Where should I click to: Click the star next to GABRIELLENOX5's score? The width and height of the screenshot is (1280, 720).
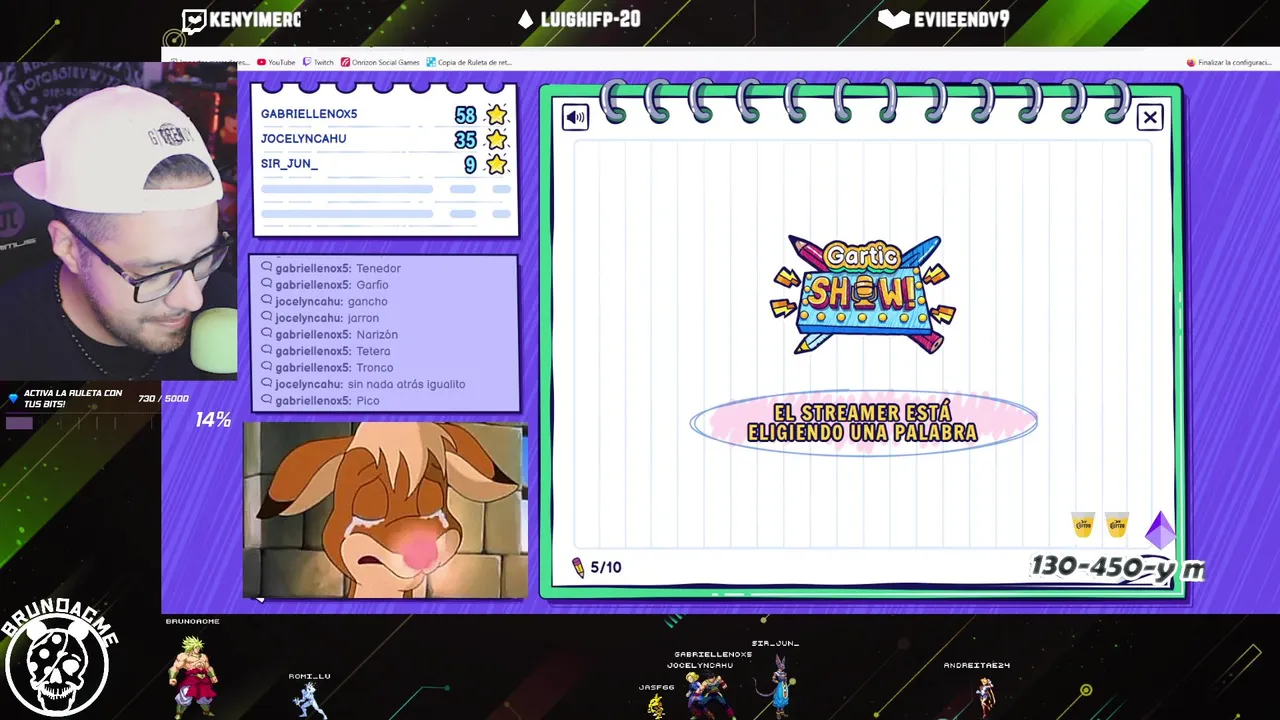pos(497,114)
